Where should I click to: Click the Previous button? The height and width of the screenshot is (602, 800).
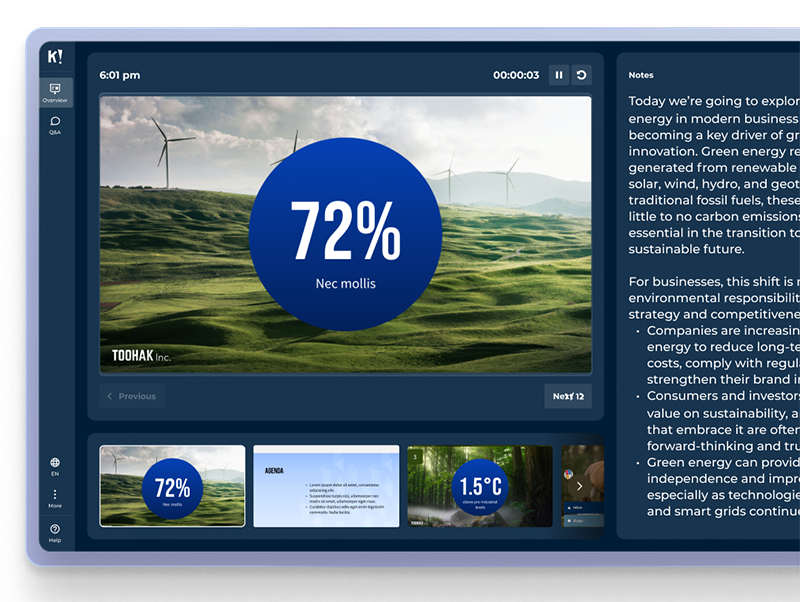(131, 396)
